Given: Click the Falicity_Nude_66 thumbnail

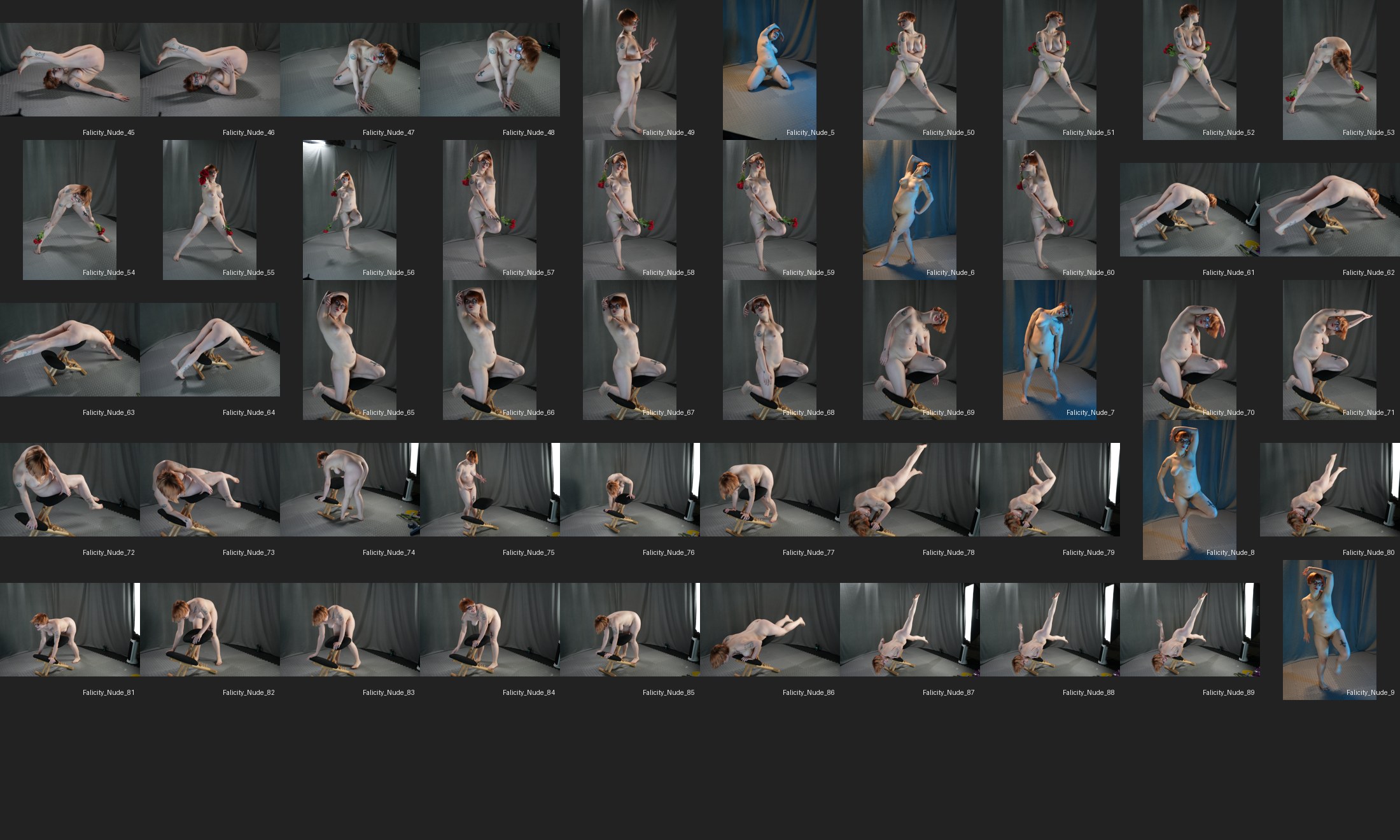Looking at the screenshot, I should pyautogui.click(x=489, y=350).
